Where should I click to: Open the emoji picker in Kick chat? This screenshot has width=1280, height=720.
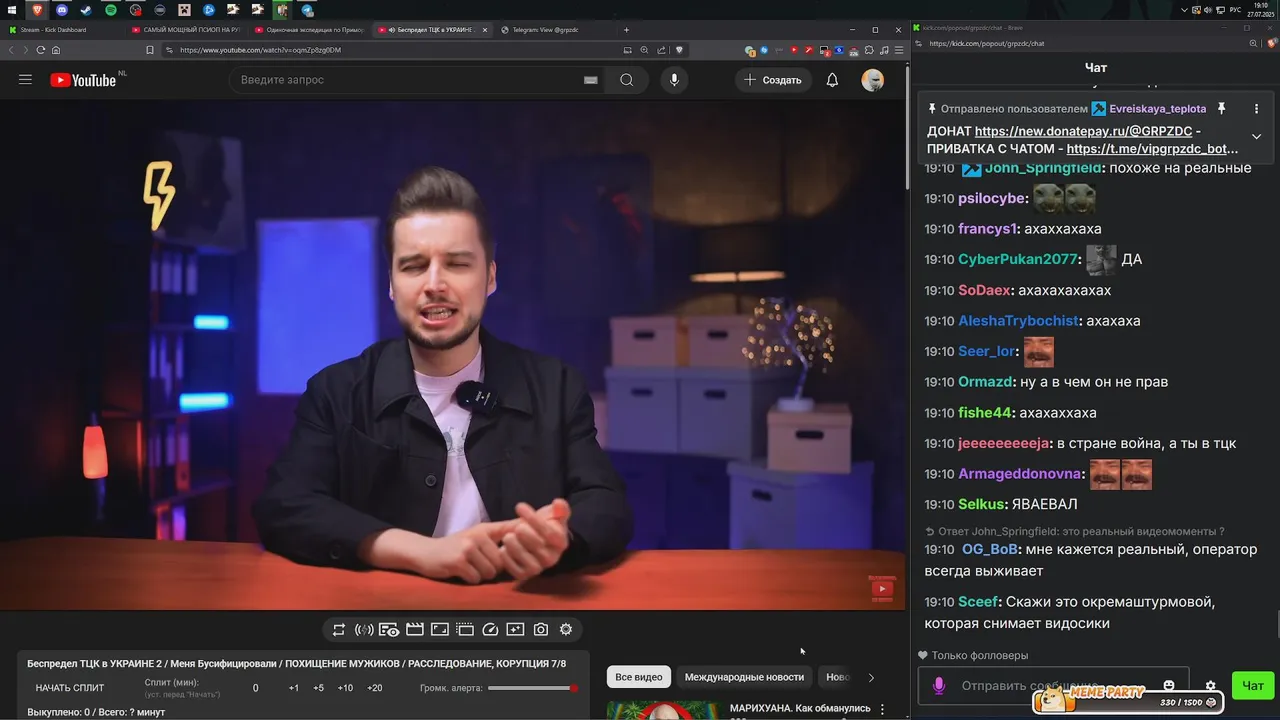pyautogui.click(x=1169, y=686)
